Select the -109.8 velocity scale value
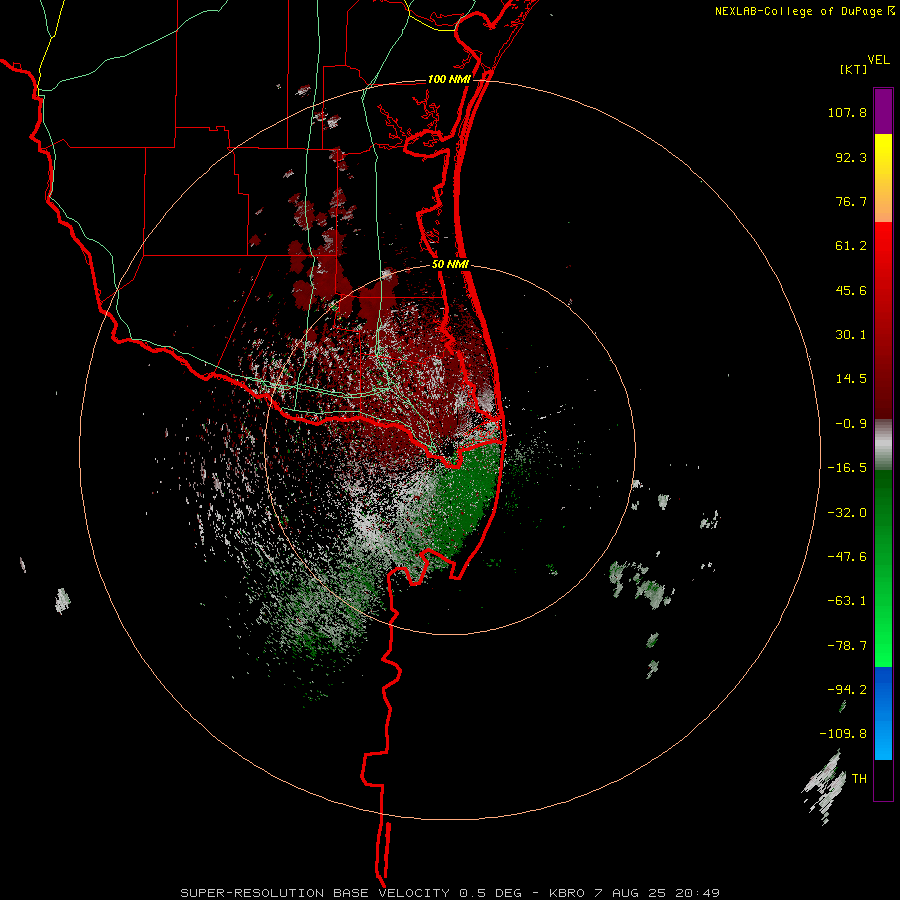This screenshot has width=900, height=900. (843, 734)
